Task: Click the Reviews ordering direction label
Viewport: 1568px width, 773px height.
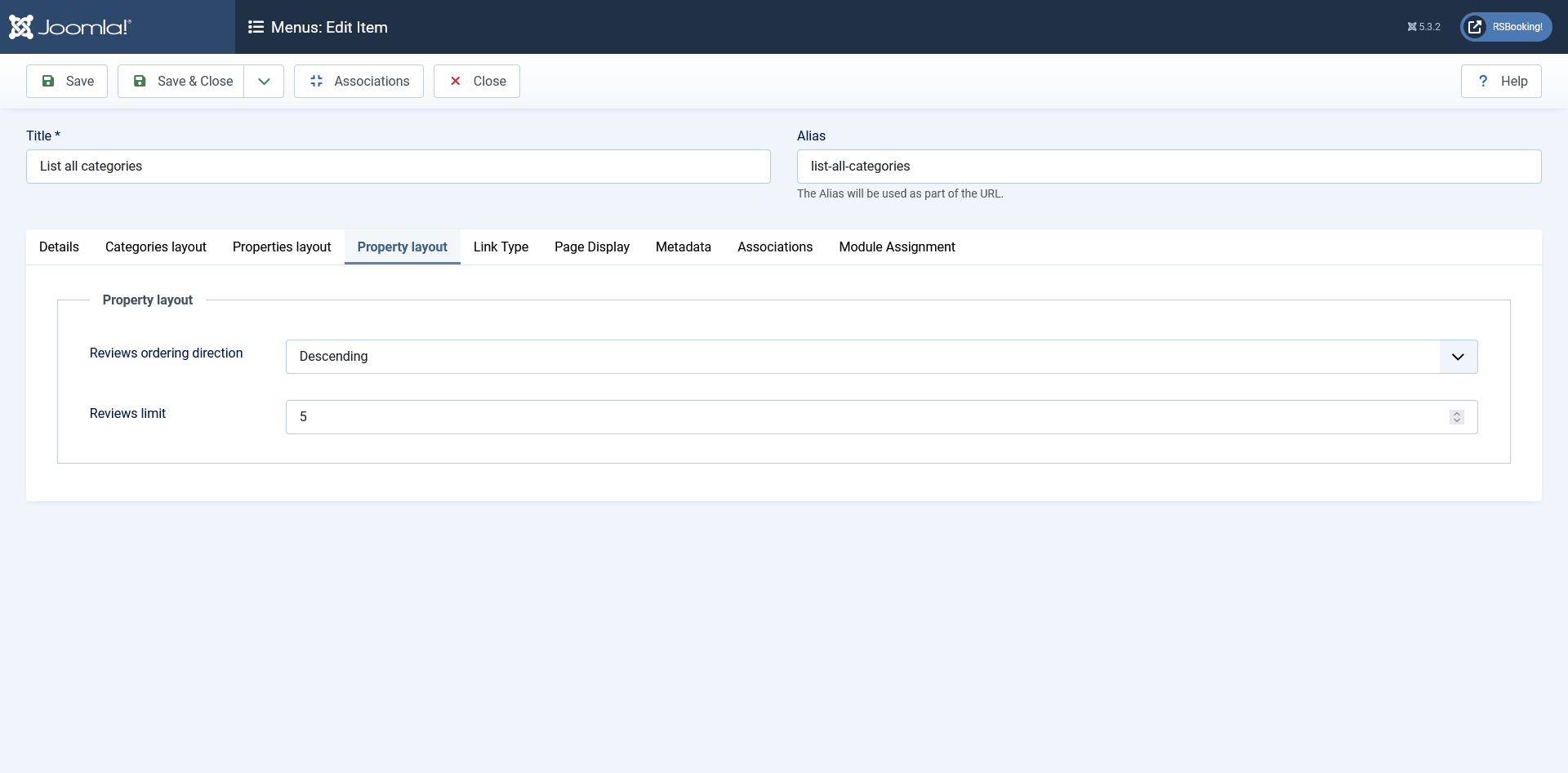Action: [167, 353]
